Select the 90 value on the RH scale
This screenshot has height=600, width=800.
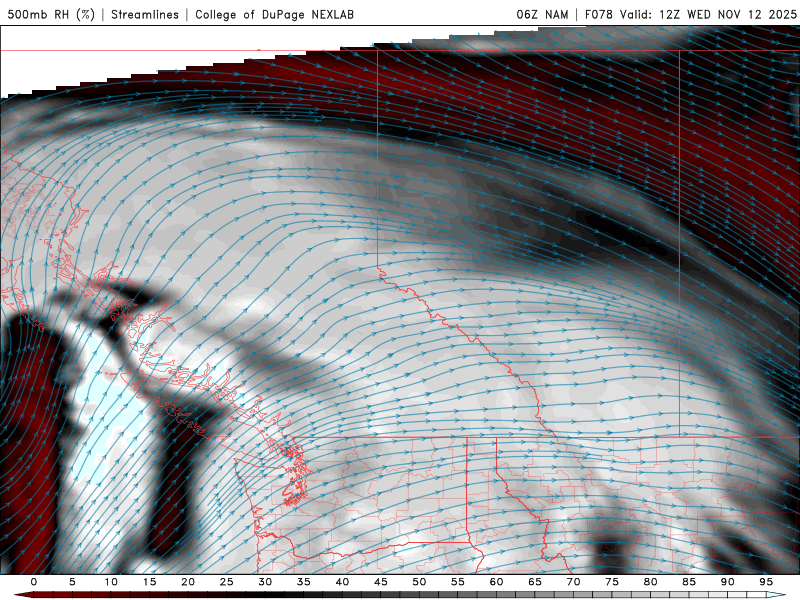pyautogui.click(x=727, y=582)
